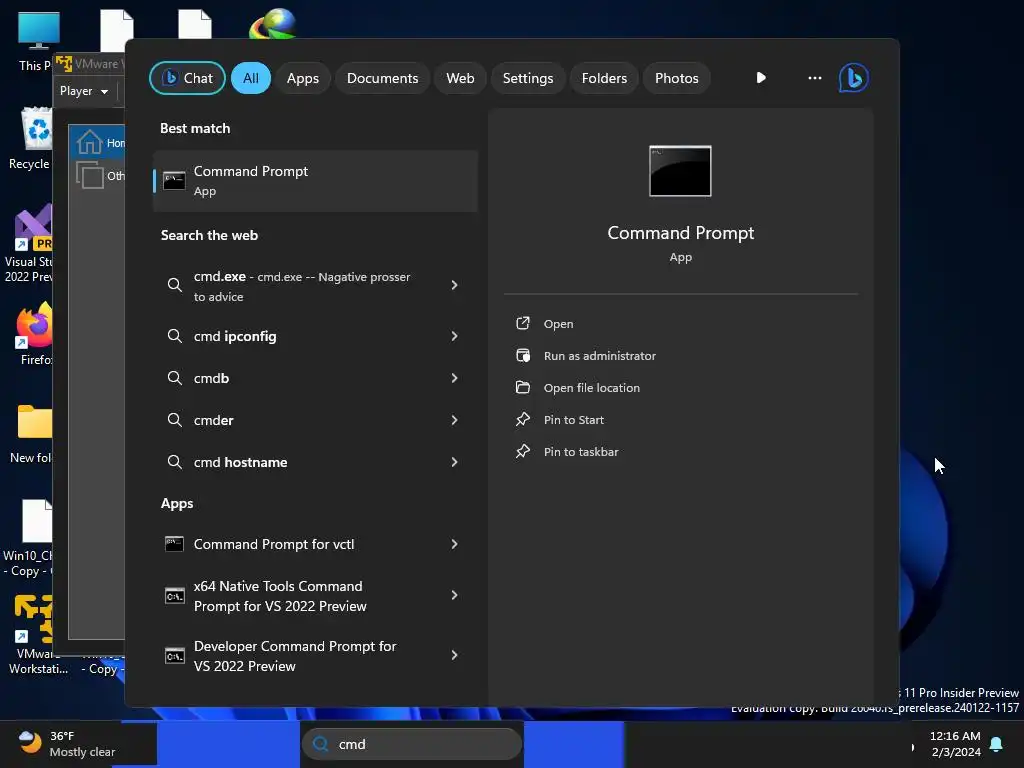This screenshot has width=1024, height=768.
Task: Click search icon beside cmd ipconfig
Action: (174, 336)
